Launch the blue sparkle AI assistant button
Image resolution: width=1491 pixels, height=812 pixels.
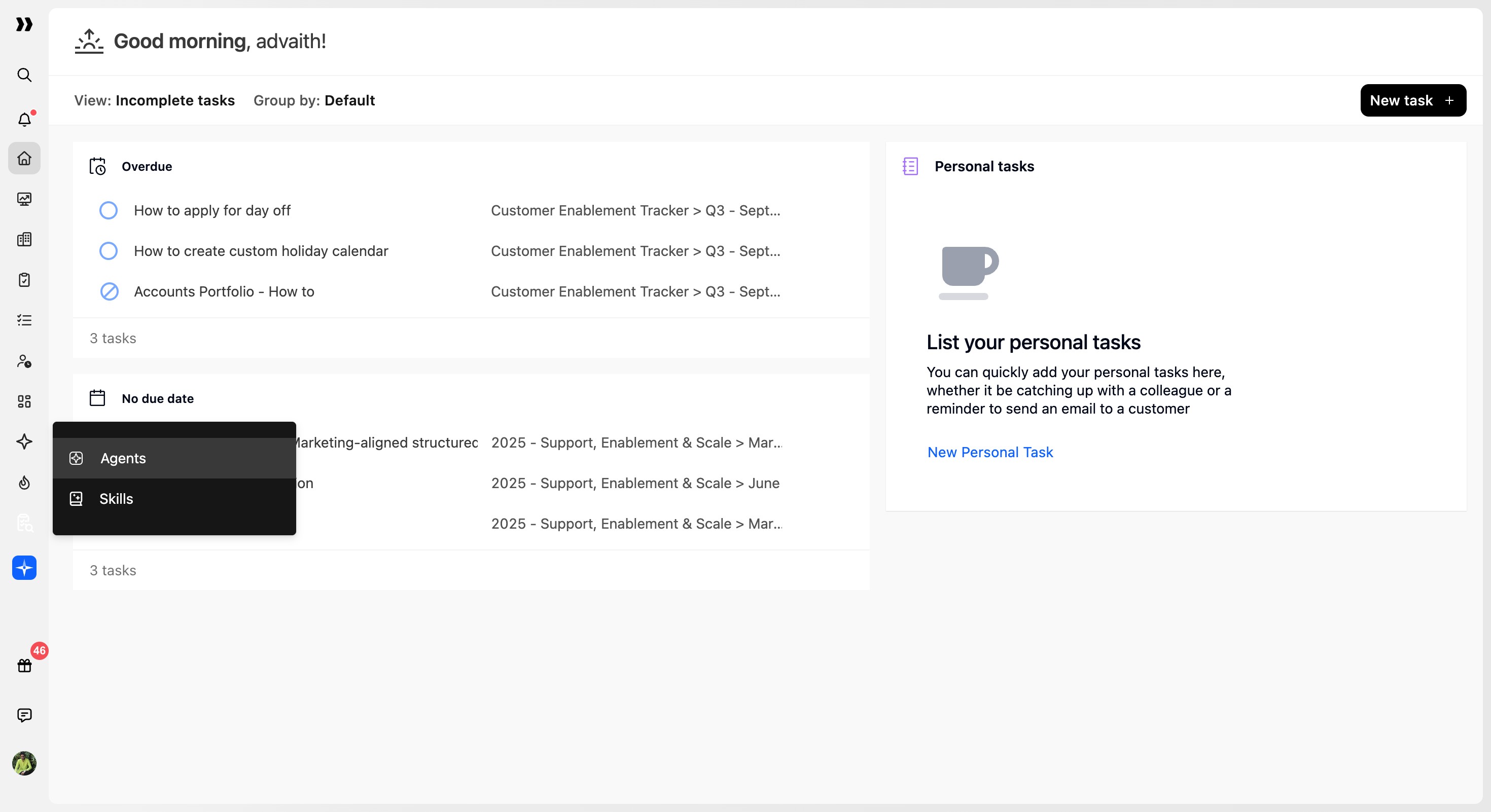click(24, 568)
